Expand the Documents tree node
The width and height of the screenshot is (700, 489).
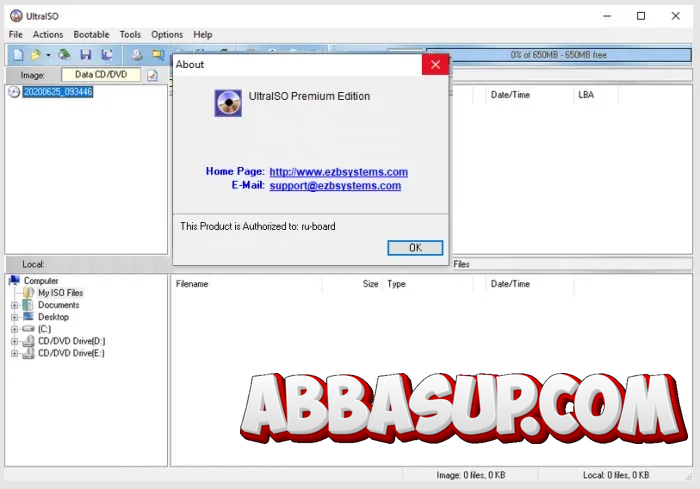14,305
